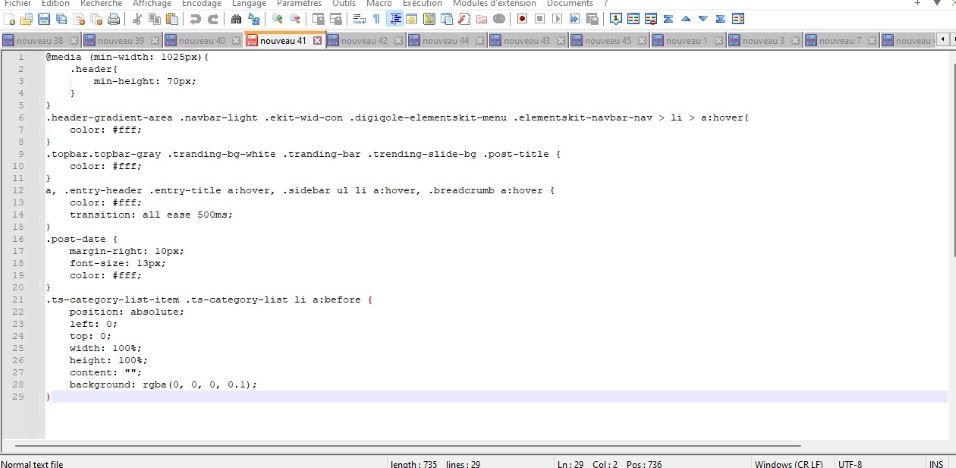The image size is (956, 468).
Task: Click the Open file toolbar icon
Action: (x=26, y=19)
